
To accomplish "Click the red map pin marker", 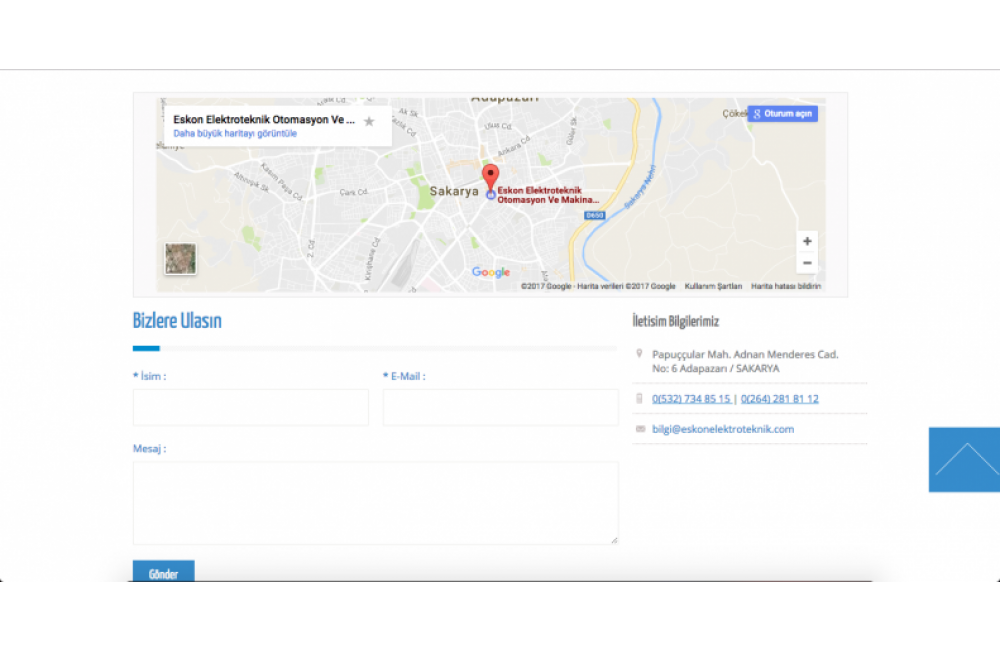I will [490, 178].
